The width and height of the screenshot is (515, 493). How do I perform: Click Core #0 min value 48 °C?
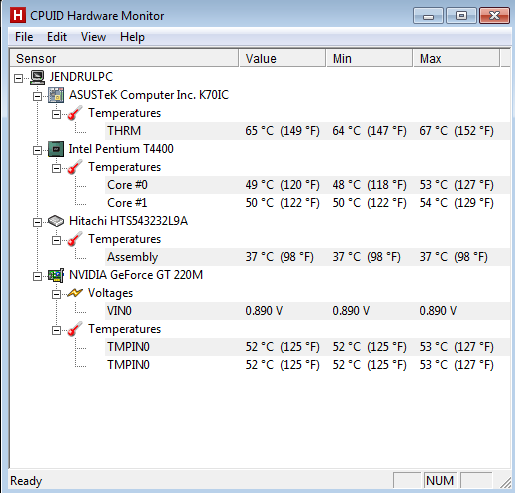tap(369, 185)
